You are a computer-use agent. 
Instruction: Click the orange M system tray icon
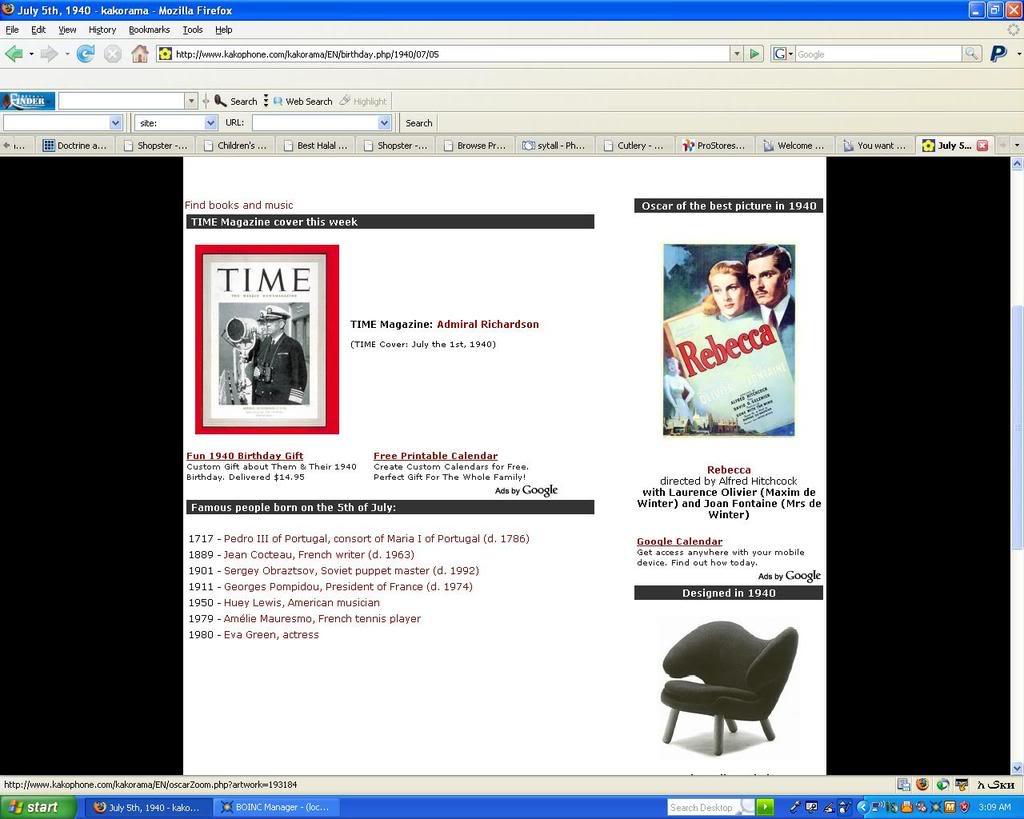[x=951, y=807]
